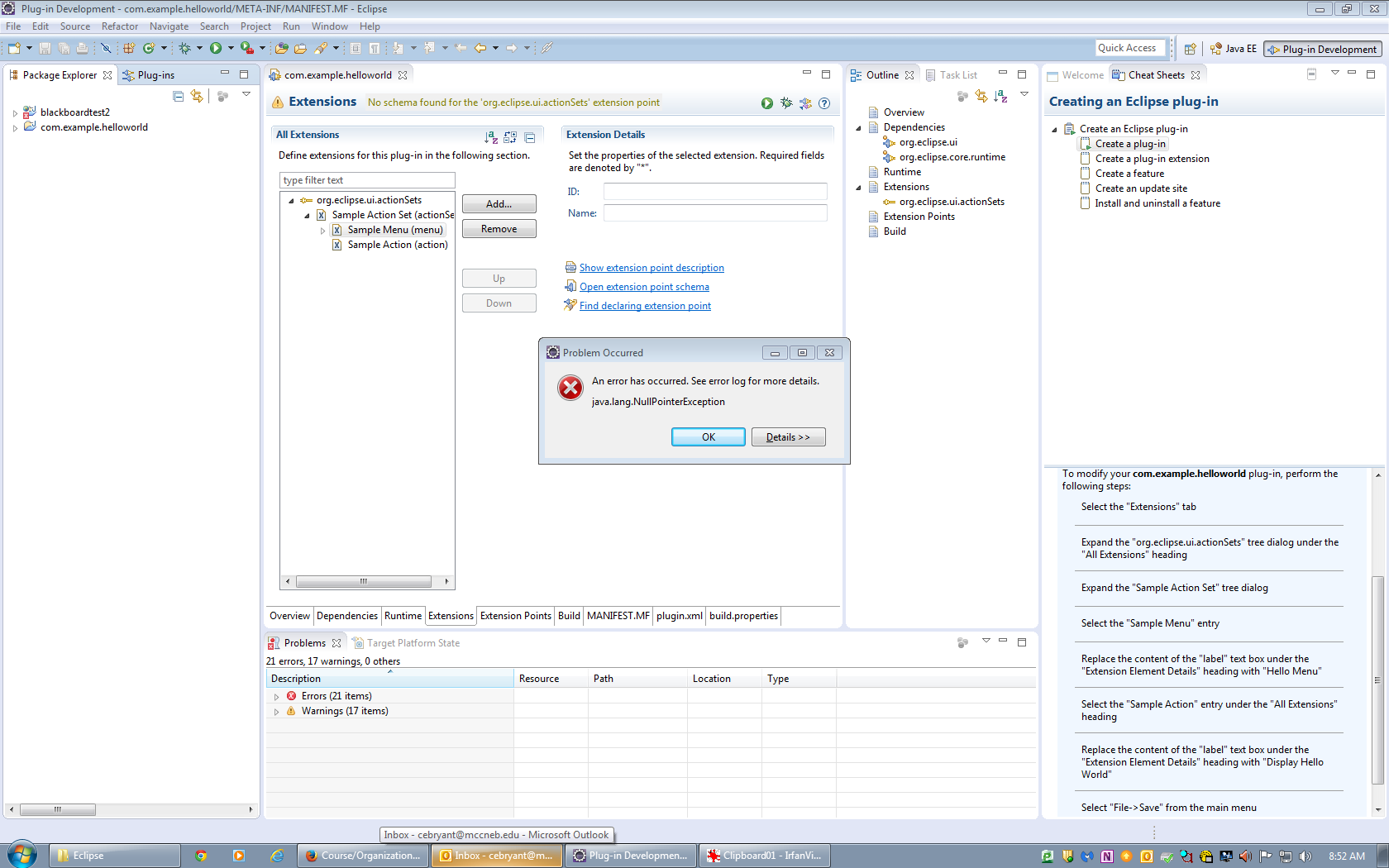
Task: Switch to Java EE perspective
Action: 1234,49
